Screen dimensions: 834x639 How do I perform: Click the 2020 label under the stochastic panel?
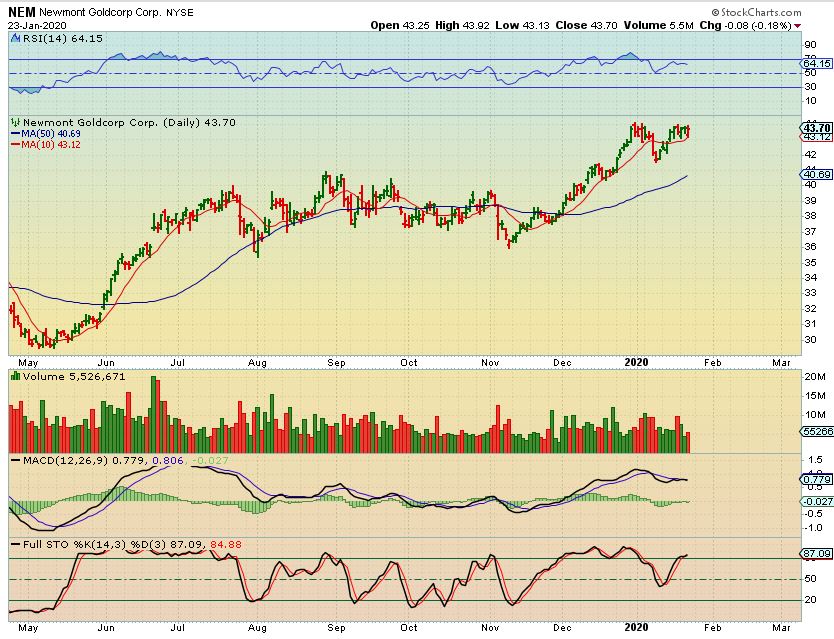coord(637,627)
